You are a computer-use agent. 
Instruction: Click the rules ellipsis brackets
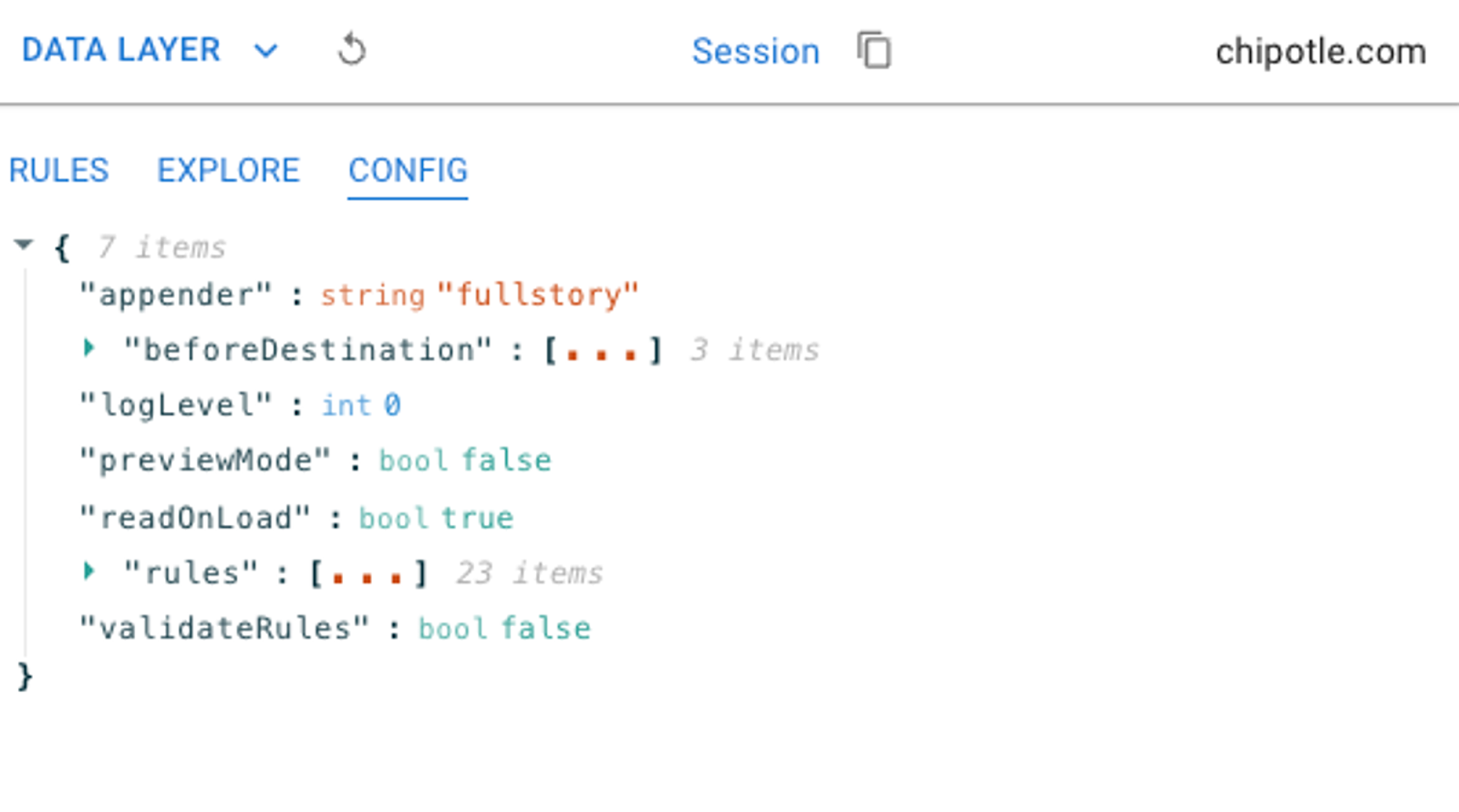pyautogui.click(x=367, y=574)
